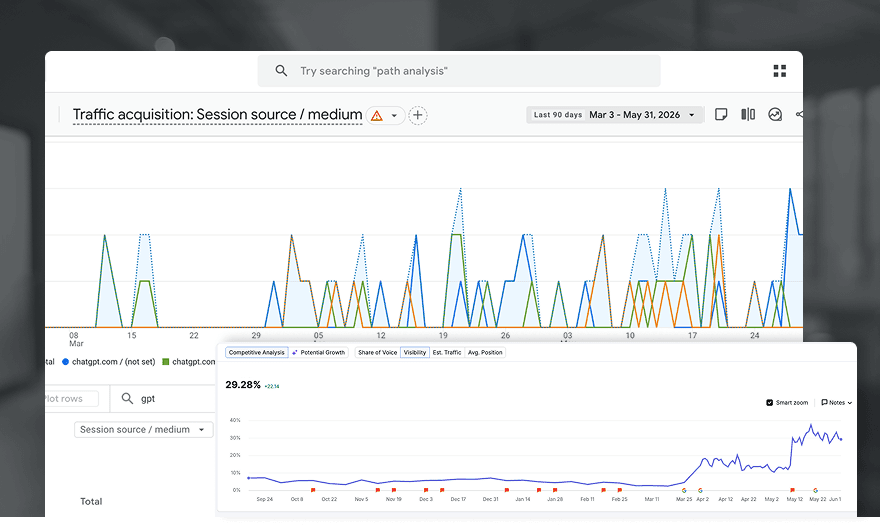Open the Insights trend icon in the report toolbar
Image resolution: width=880 pixels, height=526 pixels.
pos(775,115)
